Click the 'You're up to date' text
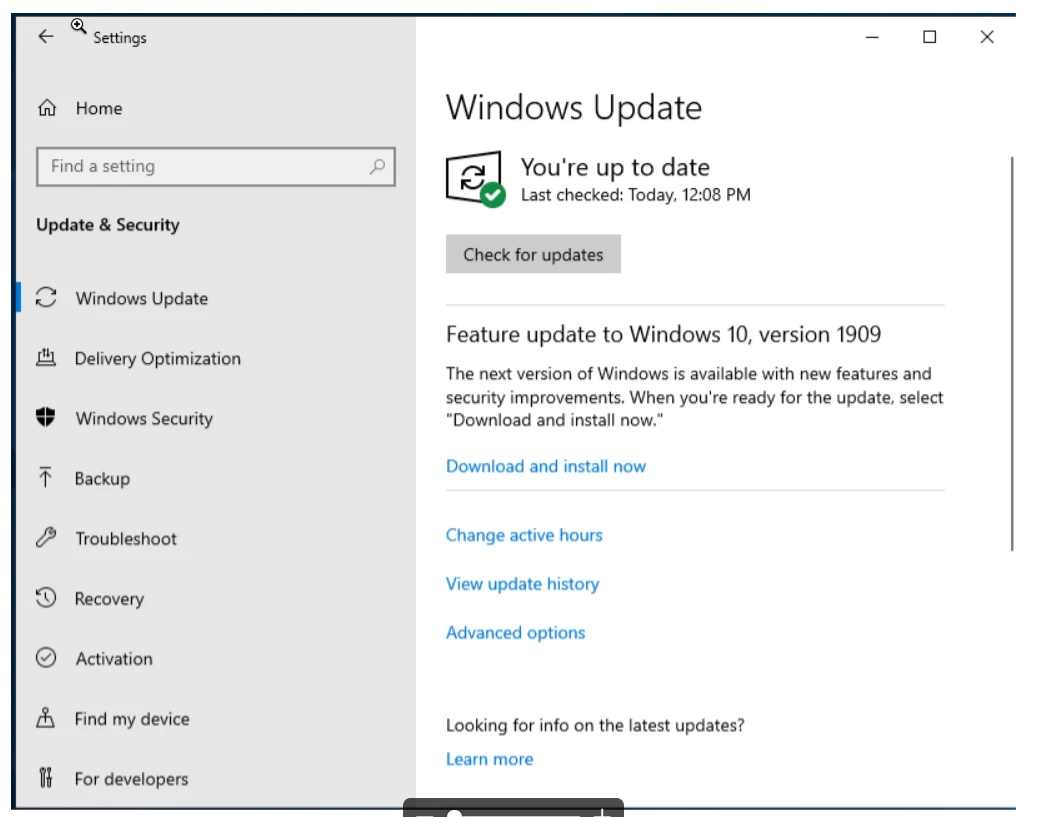 tap(615, 167)
